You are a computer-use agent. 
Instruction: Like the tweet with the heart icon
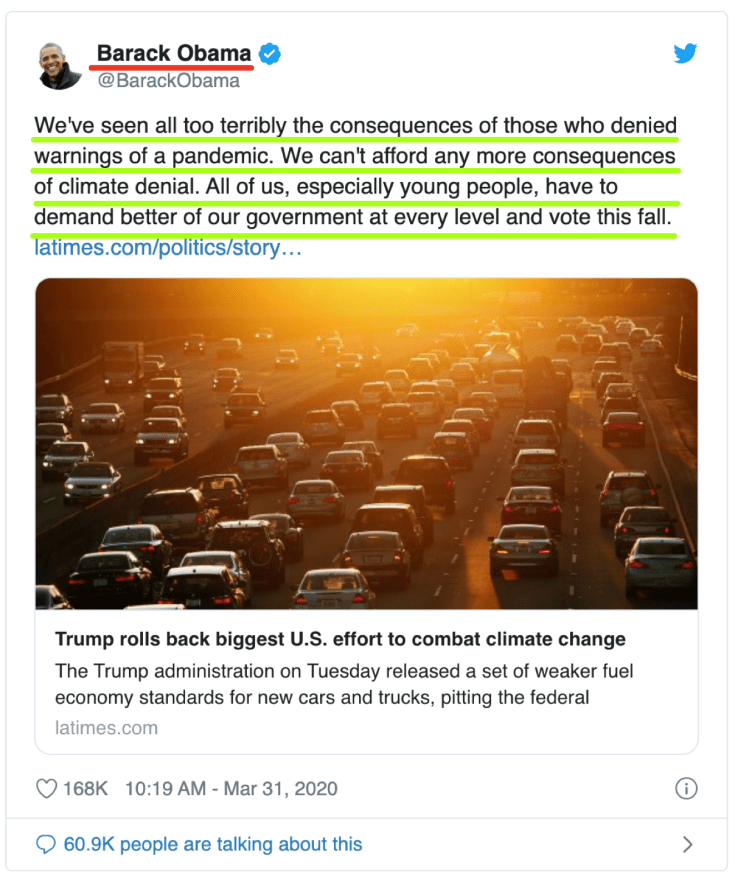point(46,788)
